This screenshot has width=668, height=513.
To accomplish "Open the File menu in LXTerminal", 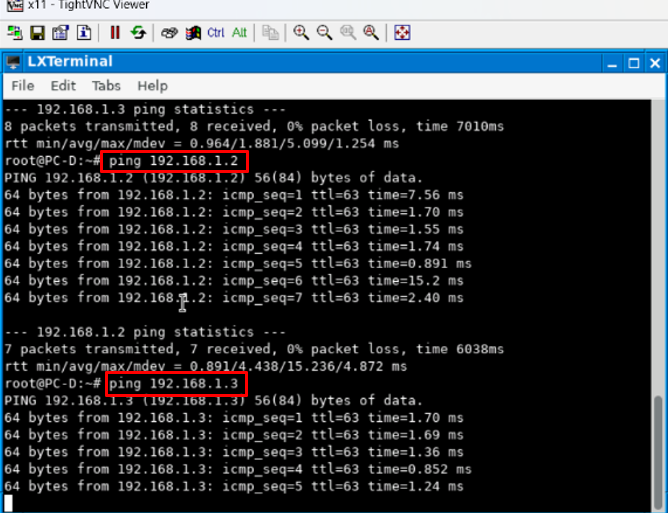I will click(21, 86).
